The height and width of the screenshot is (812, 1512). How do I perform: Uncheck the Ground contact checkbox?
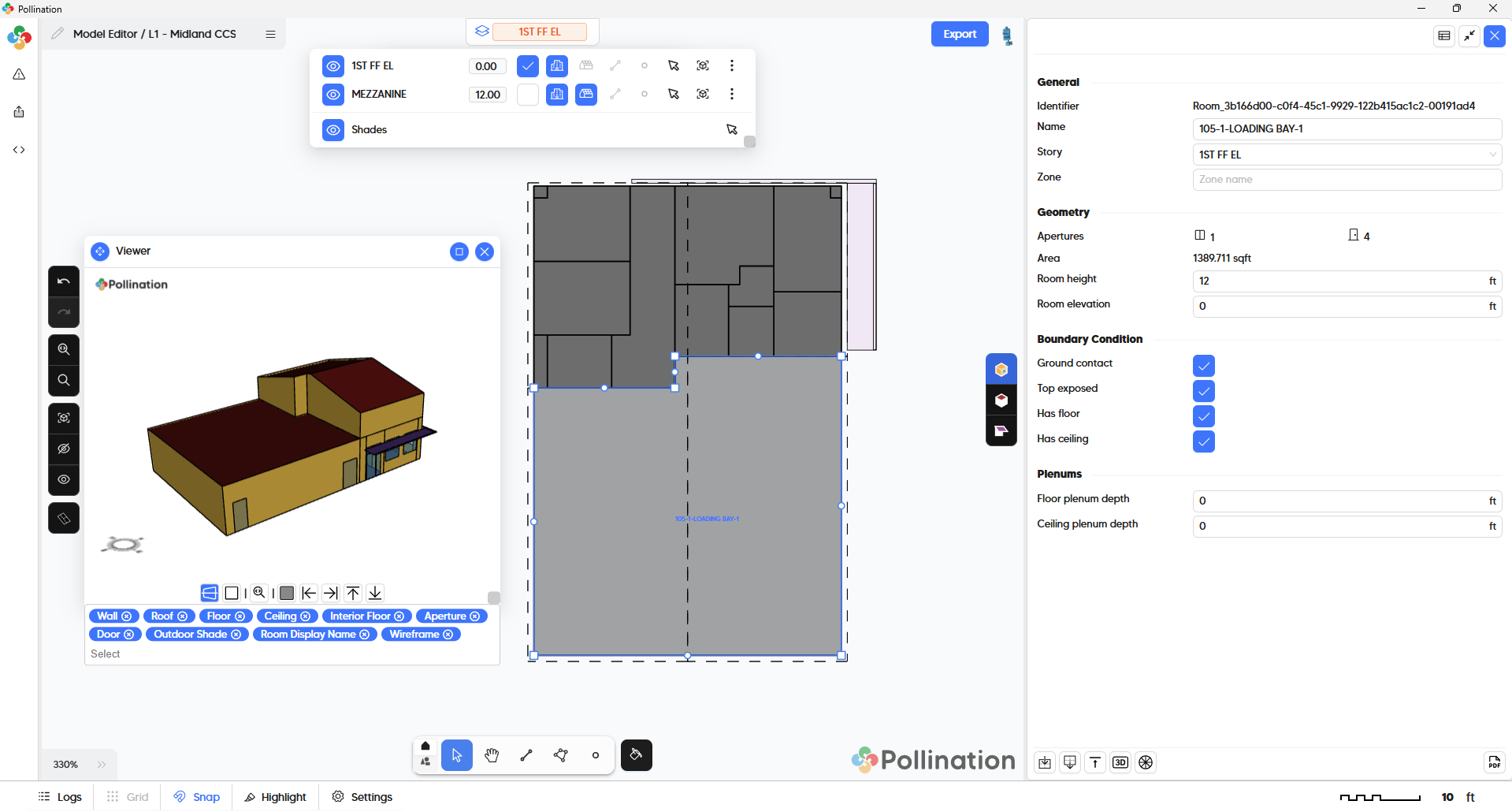1203,366
